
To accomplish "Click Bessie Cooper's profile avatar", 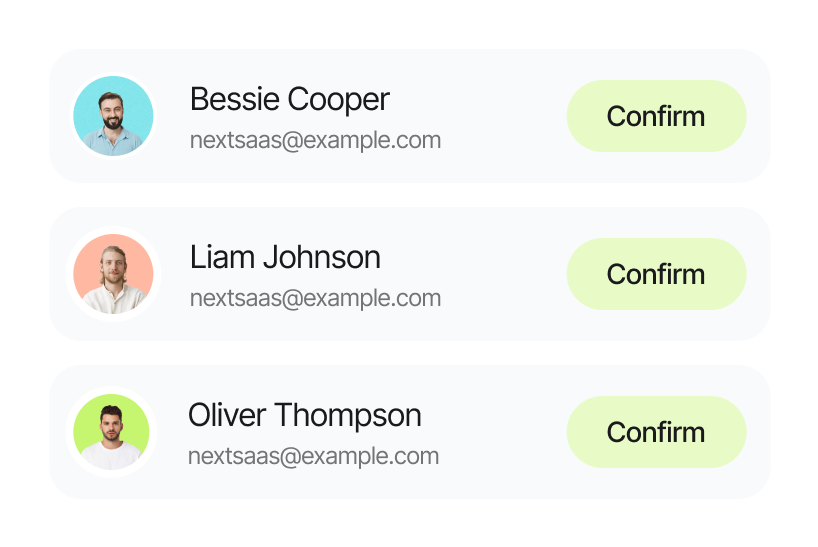I will click(113, 116).
